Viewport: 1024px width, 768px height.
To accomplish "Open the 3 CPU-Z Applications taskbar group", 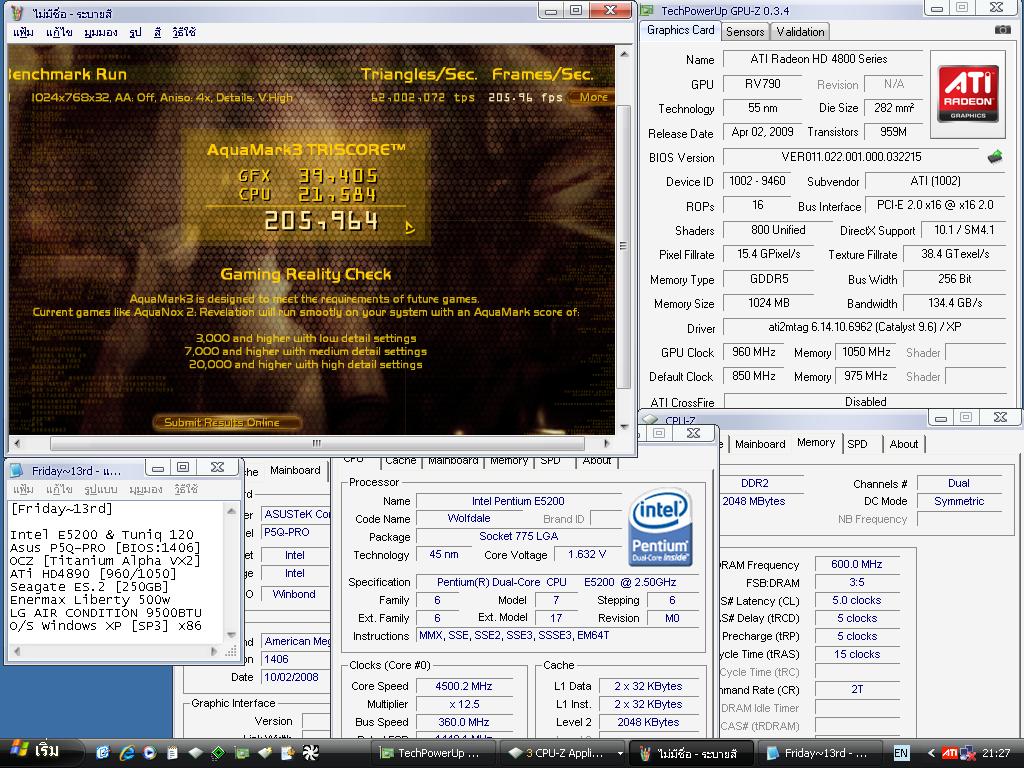I will click(564, 753).
